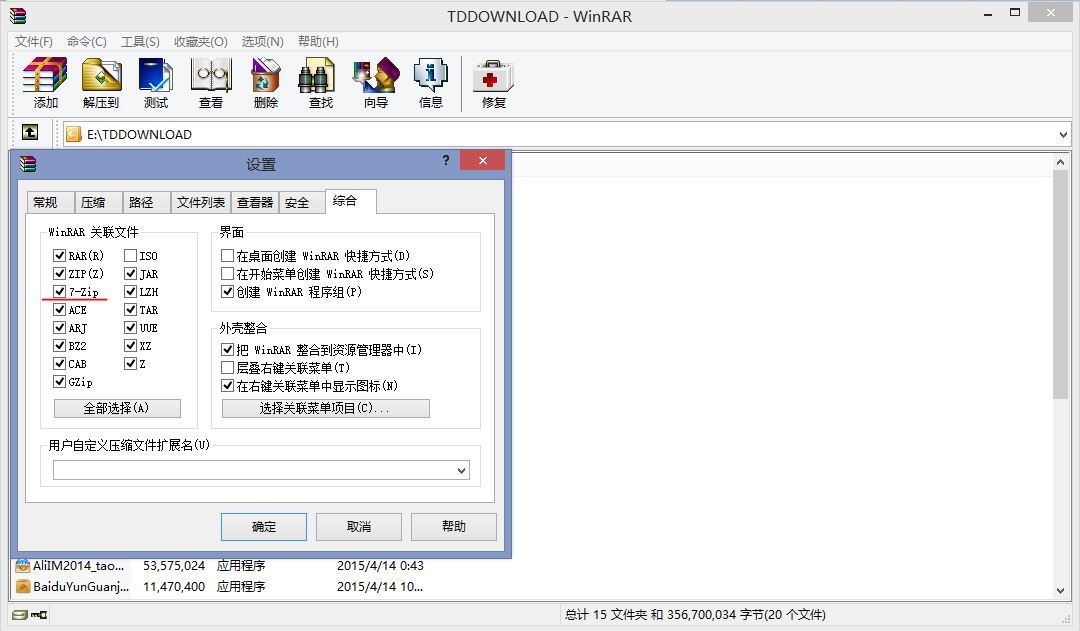Viewport: 1080px width, 631px height.
Task: Click the 添加 (Add) toolbar icon
Action: (x=45, y=75)
